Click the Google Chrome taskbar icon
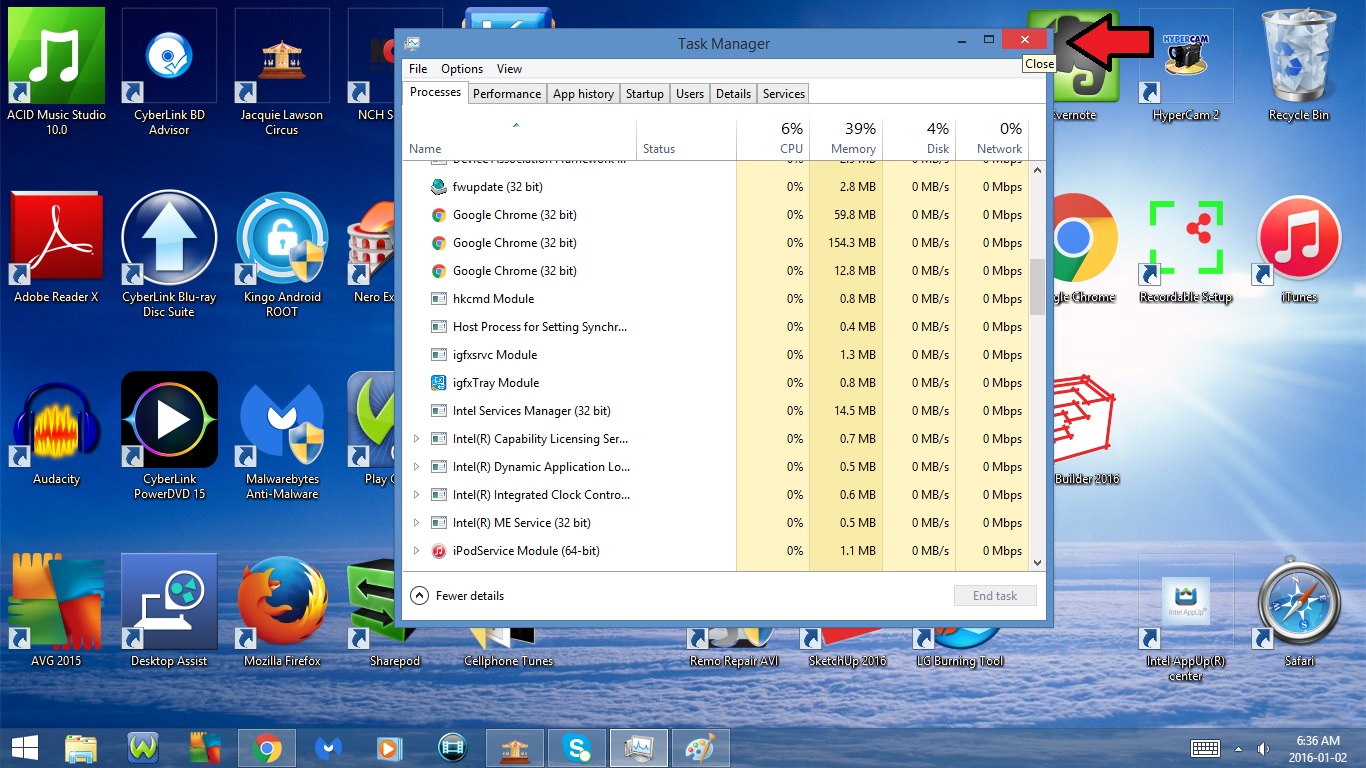The image size is (1366, 768). click(266, 747)
